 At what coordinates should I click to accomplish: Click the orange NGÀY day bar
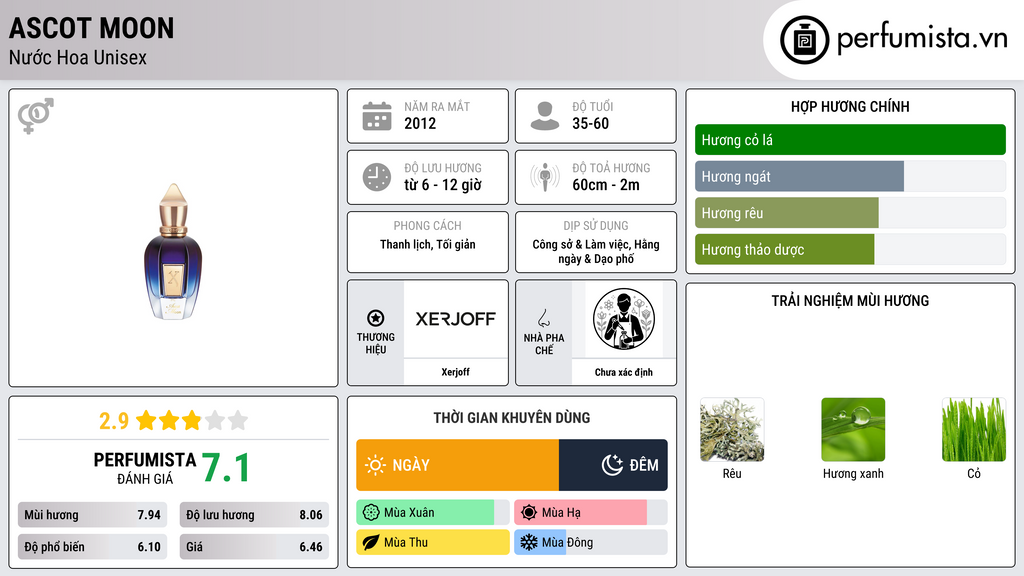coord(457,465)
